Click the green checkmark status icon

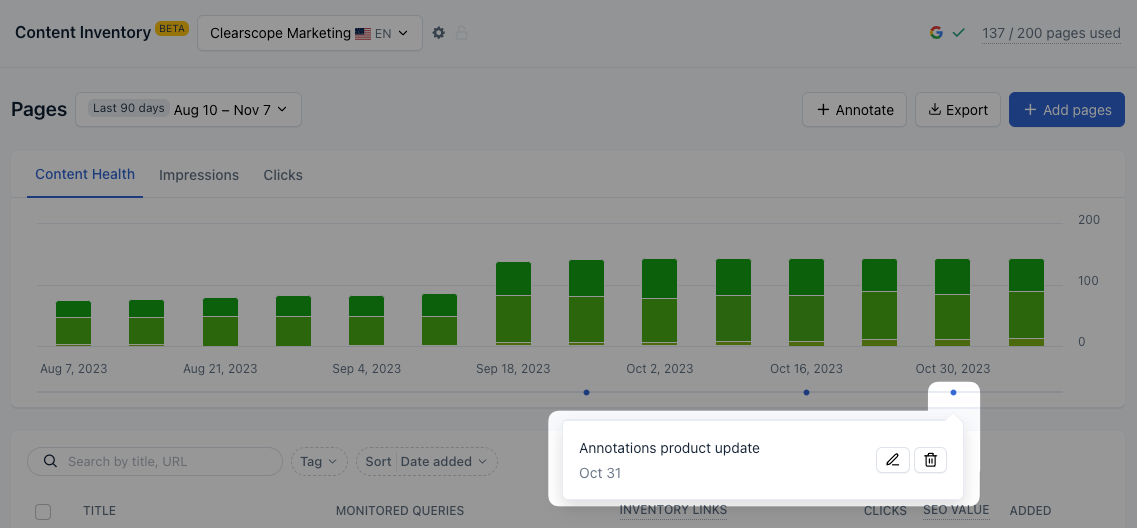pyautogui.click(x=959, y=33)
